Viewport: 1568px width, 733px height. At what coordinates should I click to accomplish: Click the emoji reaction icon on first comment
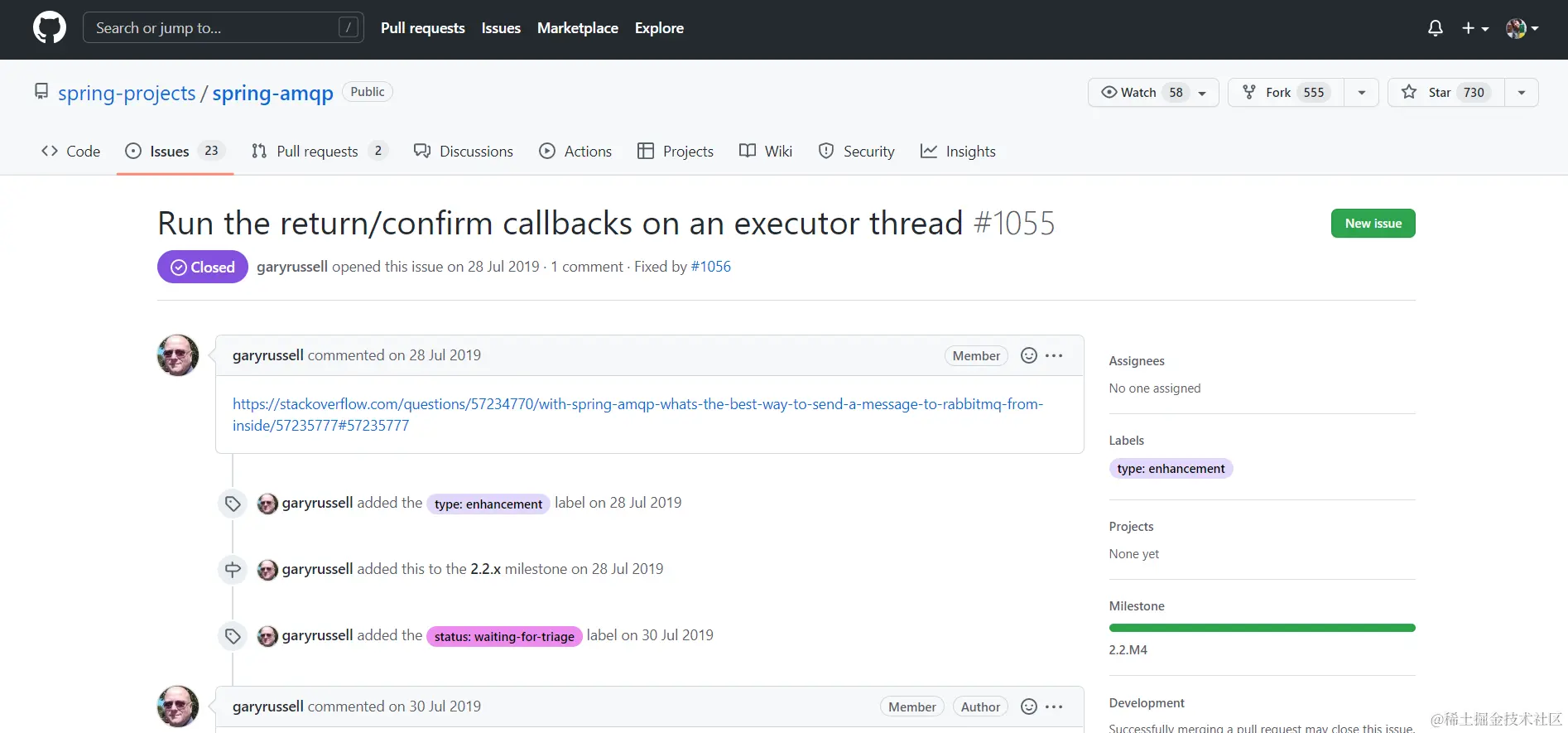(1029, 355)
